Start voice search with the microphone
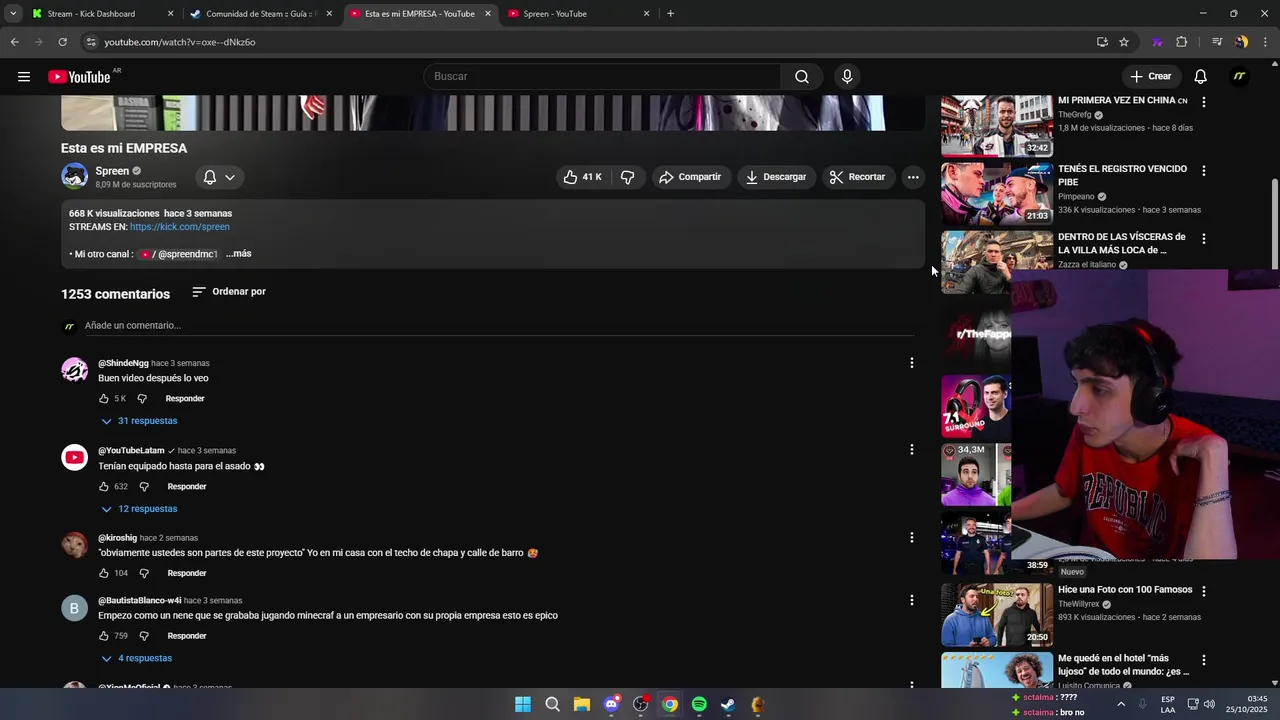This screenshot has height=720, width=1280. tap(847, 77)
